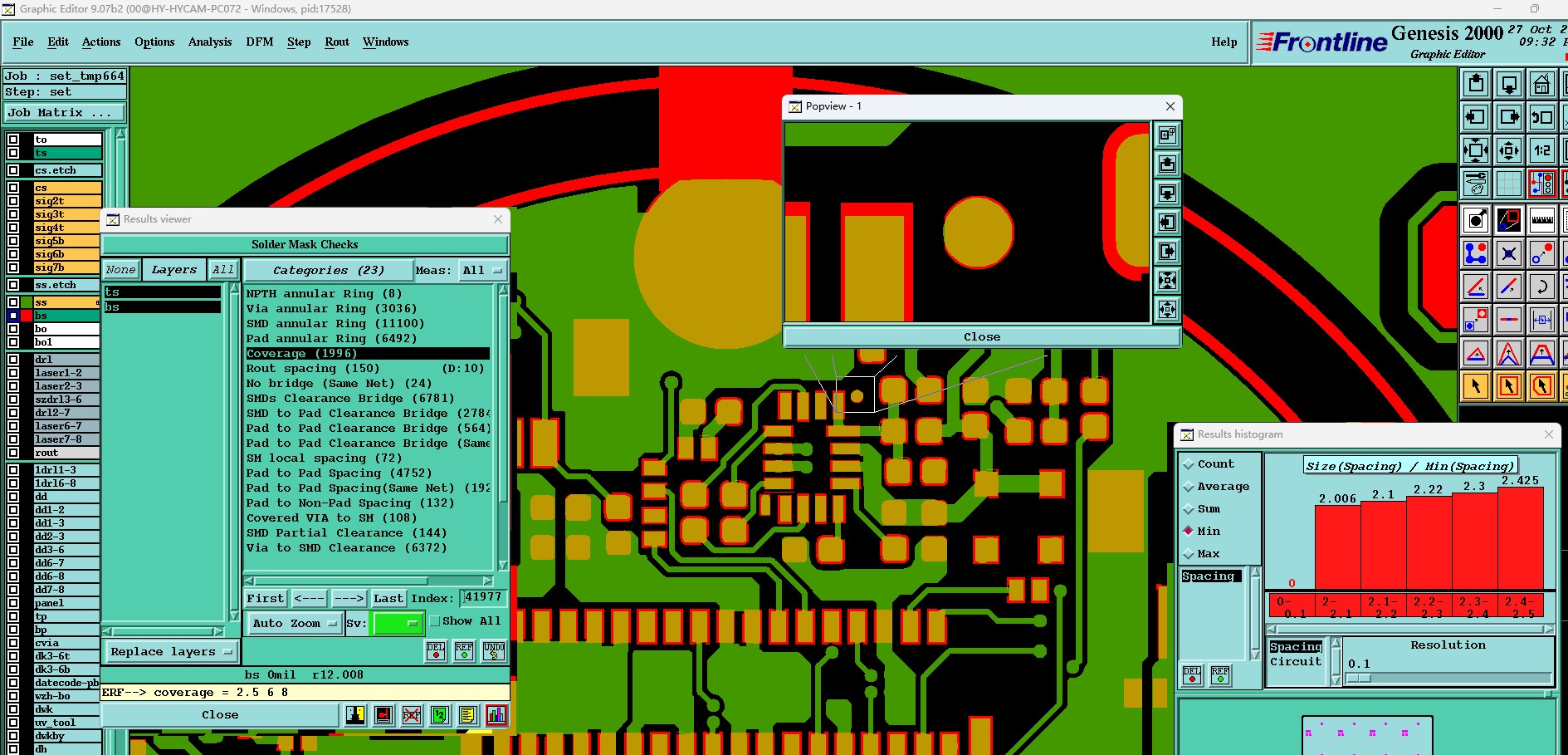This screenshot has height=755, width=1568.
Task: Toggle the grid display icon
Action: click(1509, 184)
